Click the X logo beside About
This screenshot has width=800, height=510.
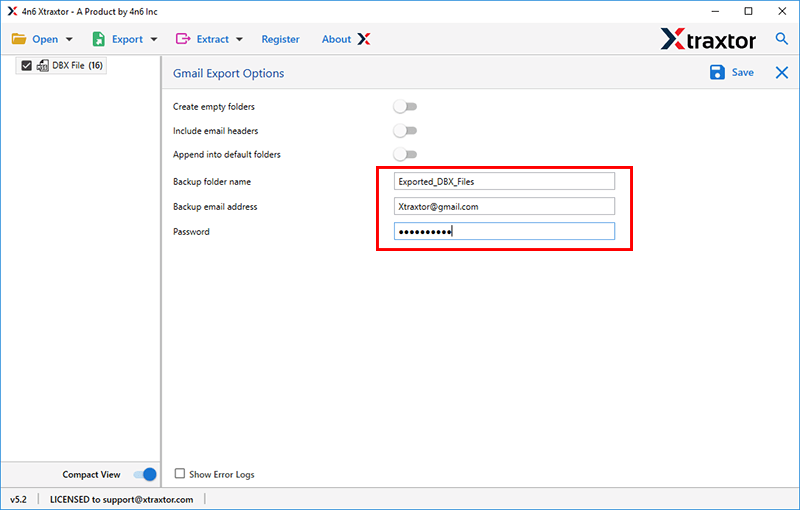click(x=364, y=39)
